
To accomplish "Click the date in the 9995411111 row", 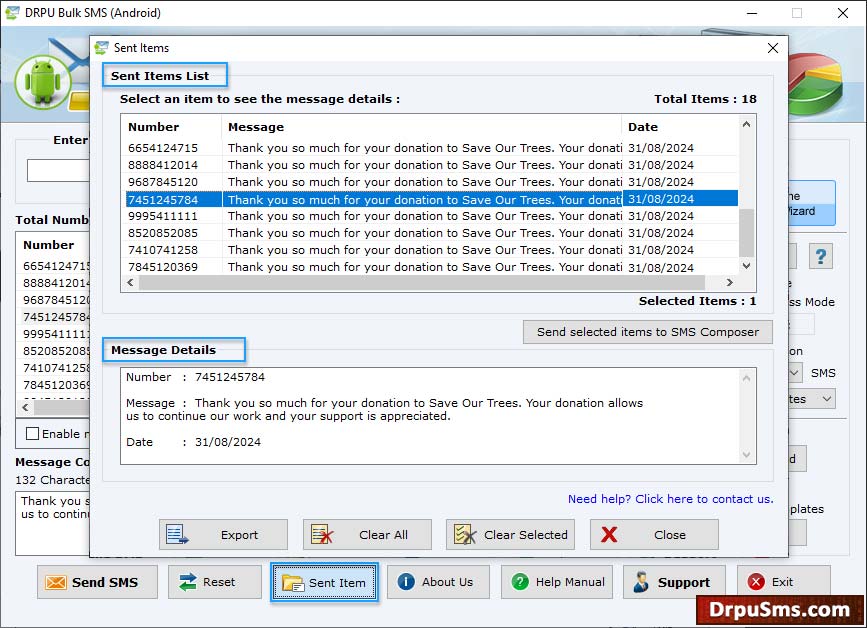I will point(661,216).
